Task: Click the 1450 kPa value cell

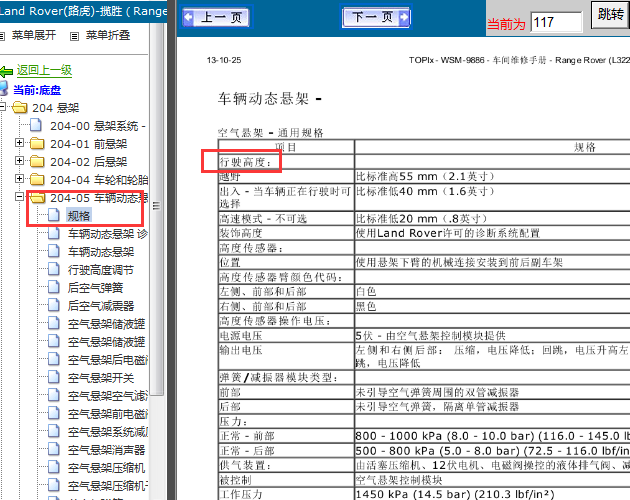Action: point(492,494)
